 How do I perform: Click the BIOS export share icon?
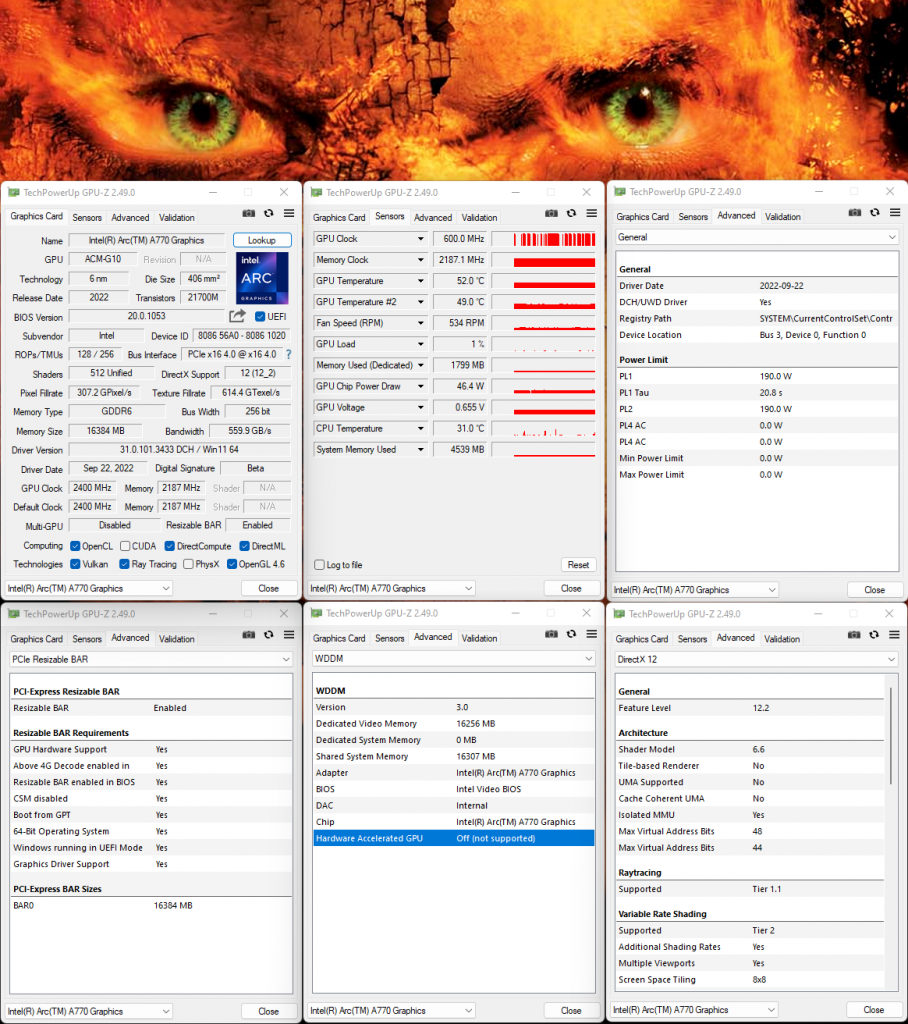point(237,316)
